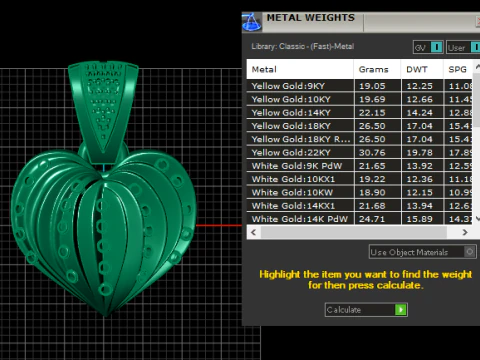Click the 30.76 grams value
Screen dimensions: 480x360
372,153
